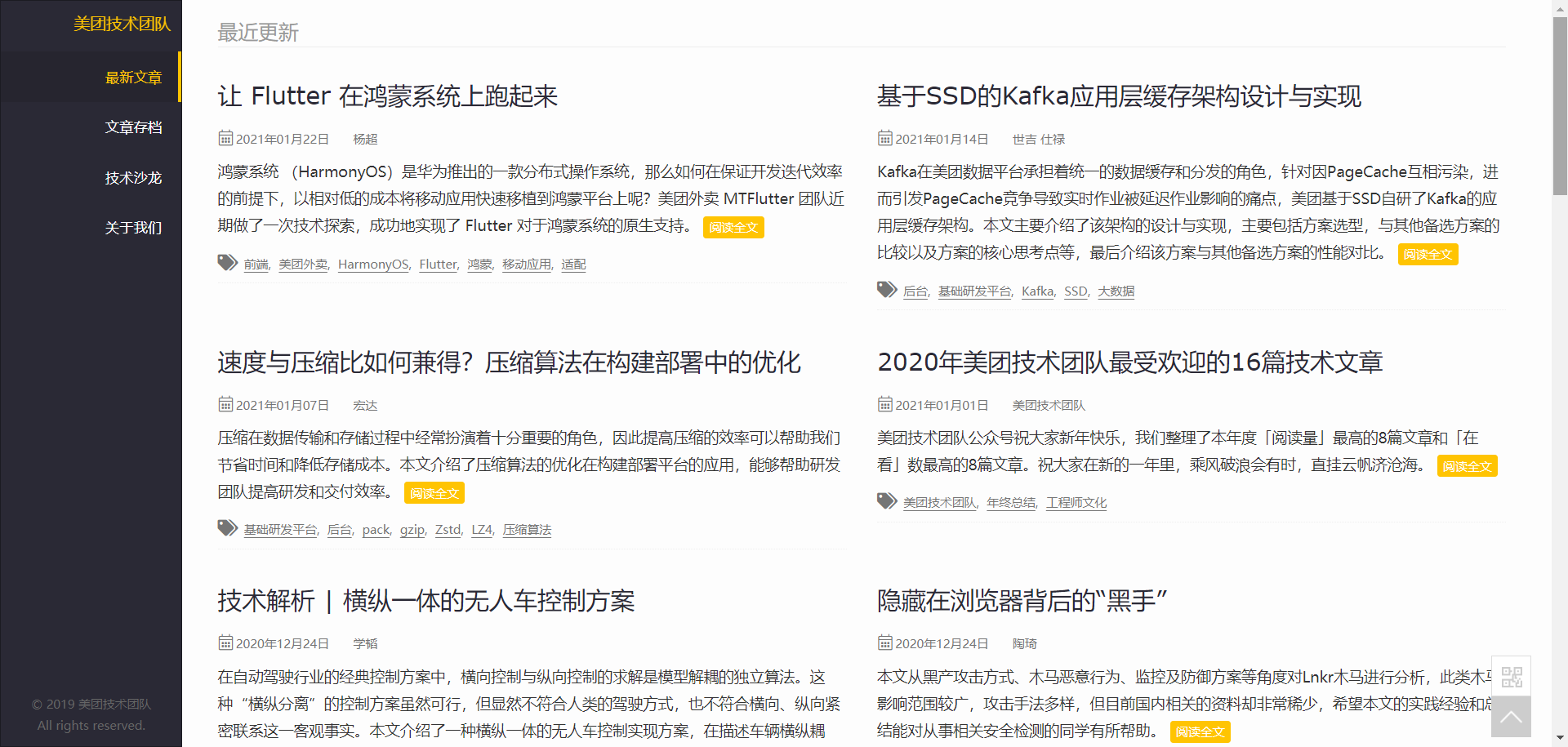Screen dimensions: 1568x747
Task: Click author name 宏达
Action: point(365,406)
